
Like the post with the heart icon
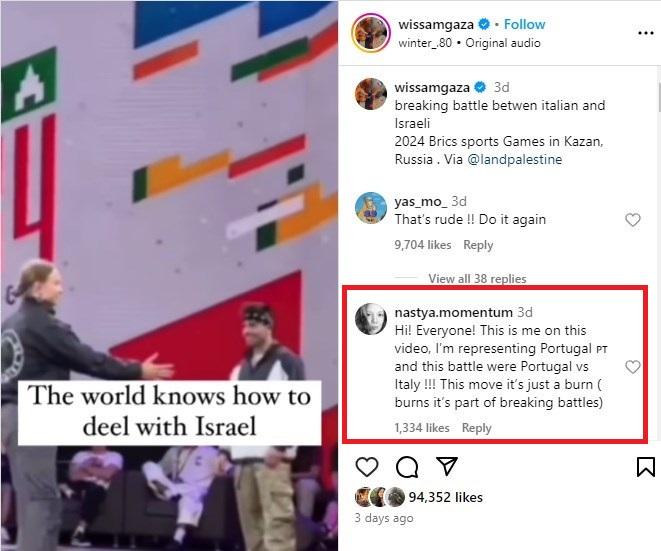(367, 467)
